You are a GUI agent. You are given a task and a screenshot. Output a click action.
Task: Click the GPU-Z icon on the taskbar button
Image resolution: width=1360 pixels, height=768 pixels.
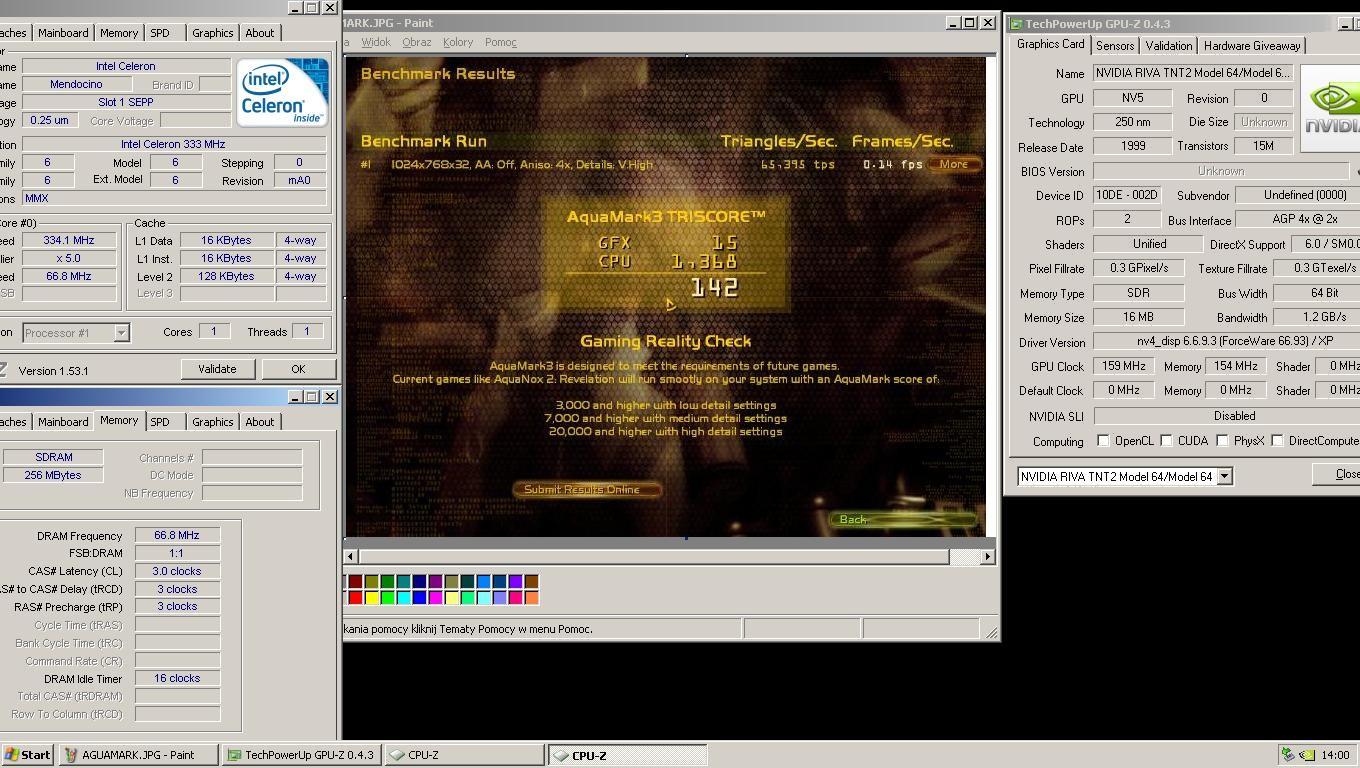tap(234, 755)
